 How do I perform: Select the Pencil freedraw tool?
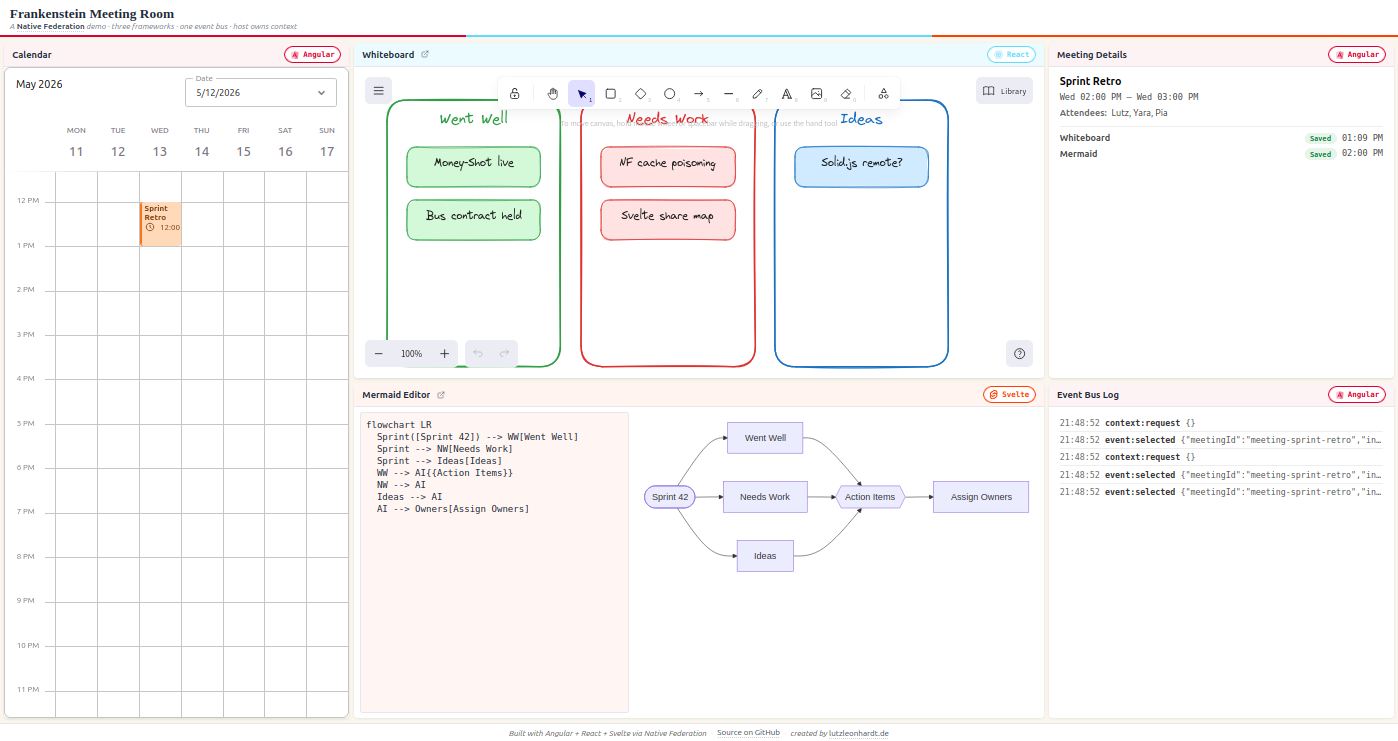[x=758, y=94]
